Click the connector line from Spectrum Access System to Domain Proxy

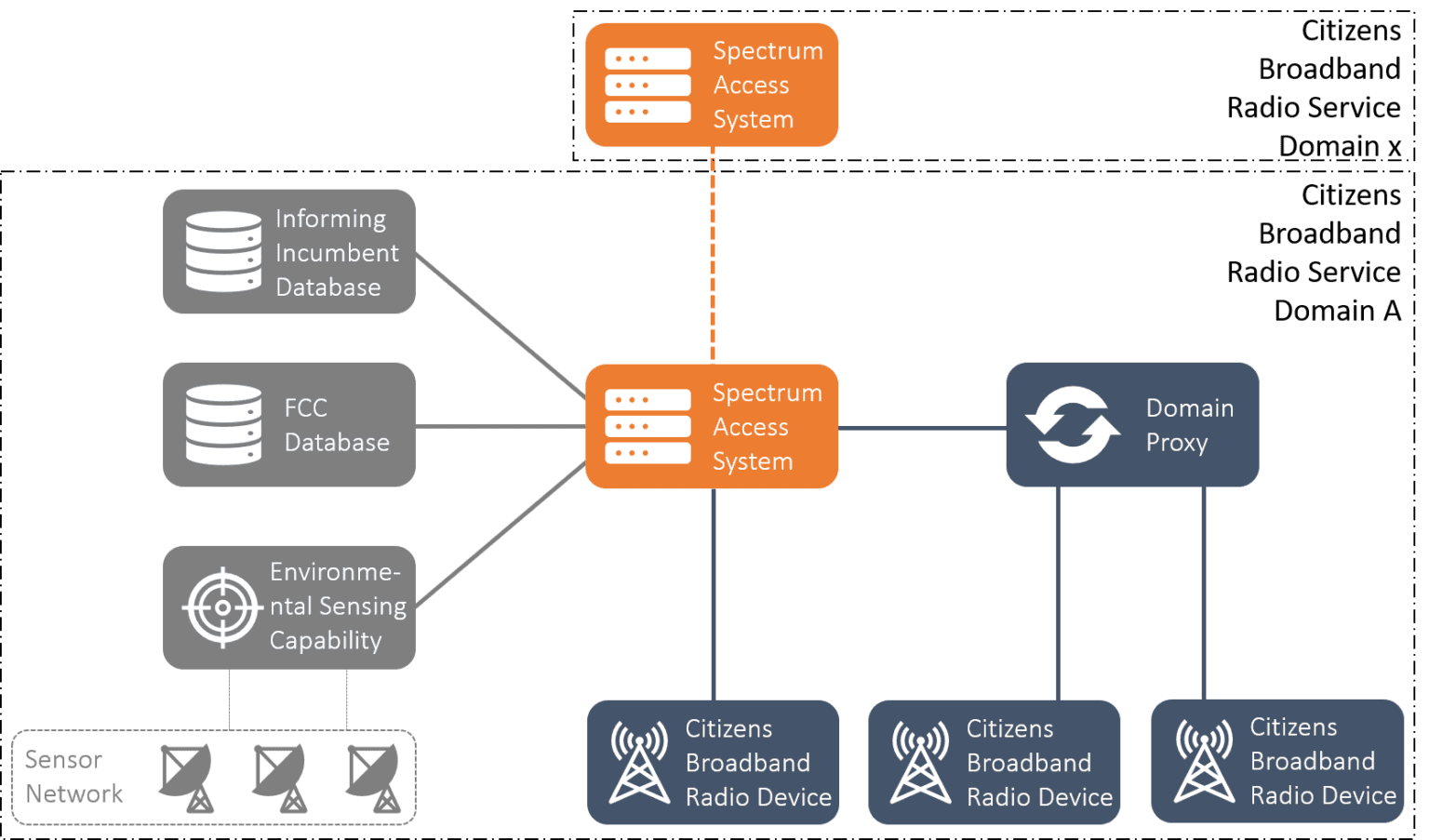[922, 428]
